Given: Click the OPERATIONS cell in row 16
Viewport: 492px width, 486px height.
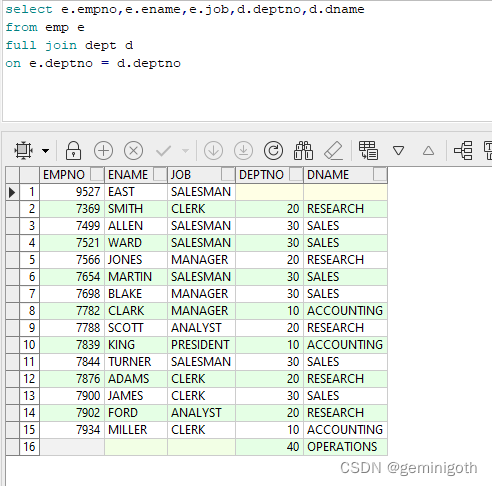Looking at the screenshot, I should [x=345, y=447].
